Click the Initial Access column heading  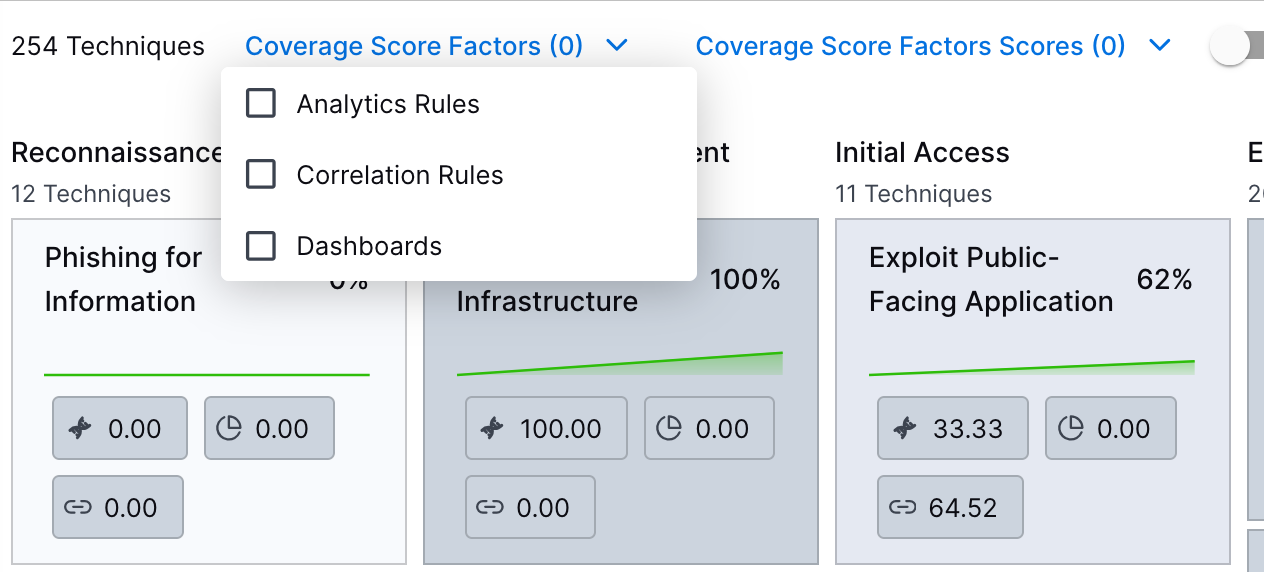click(922, 152)
